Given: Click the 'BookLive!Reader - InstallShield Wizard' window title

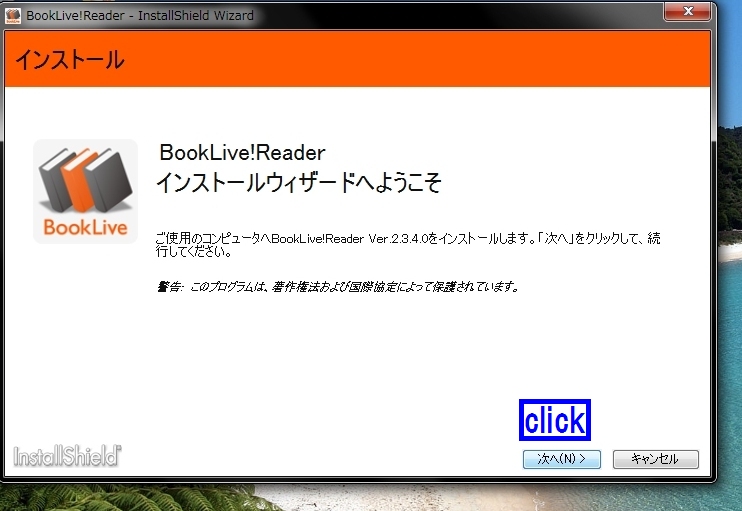Looking at the screenshot, I should pyautogui.click(x=140, y=16).
